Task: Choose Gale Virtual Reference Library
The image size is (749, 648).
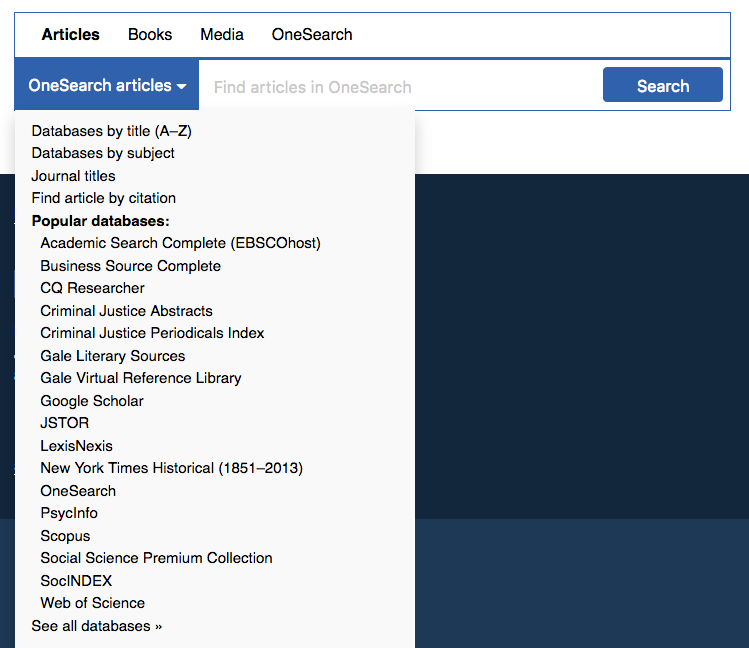Action: pos(140,378)
